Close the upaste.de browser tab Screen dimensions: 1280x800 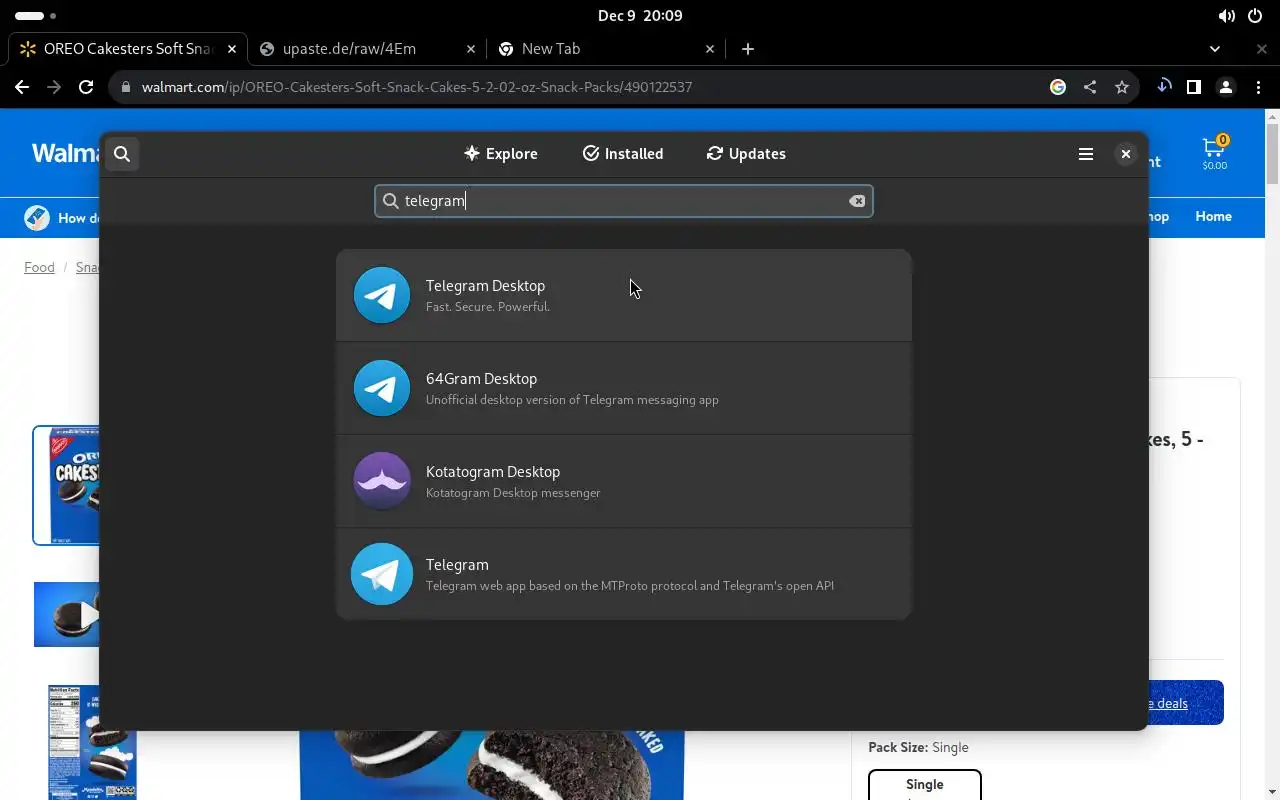pyautogui.click(x=472, y=48)
